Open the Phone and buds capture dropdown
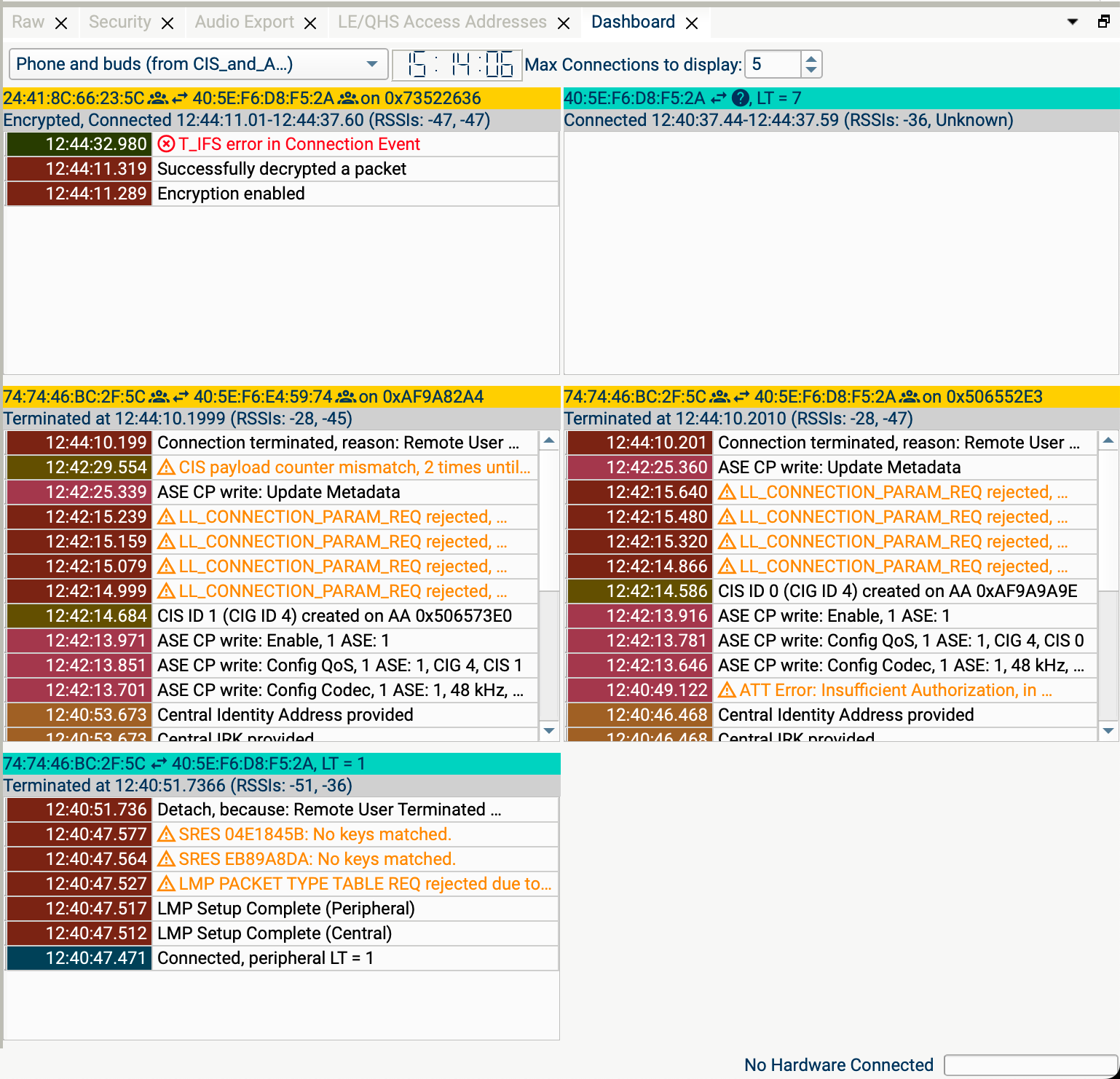 pos(198,64)
